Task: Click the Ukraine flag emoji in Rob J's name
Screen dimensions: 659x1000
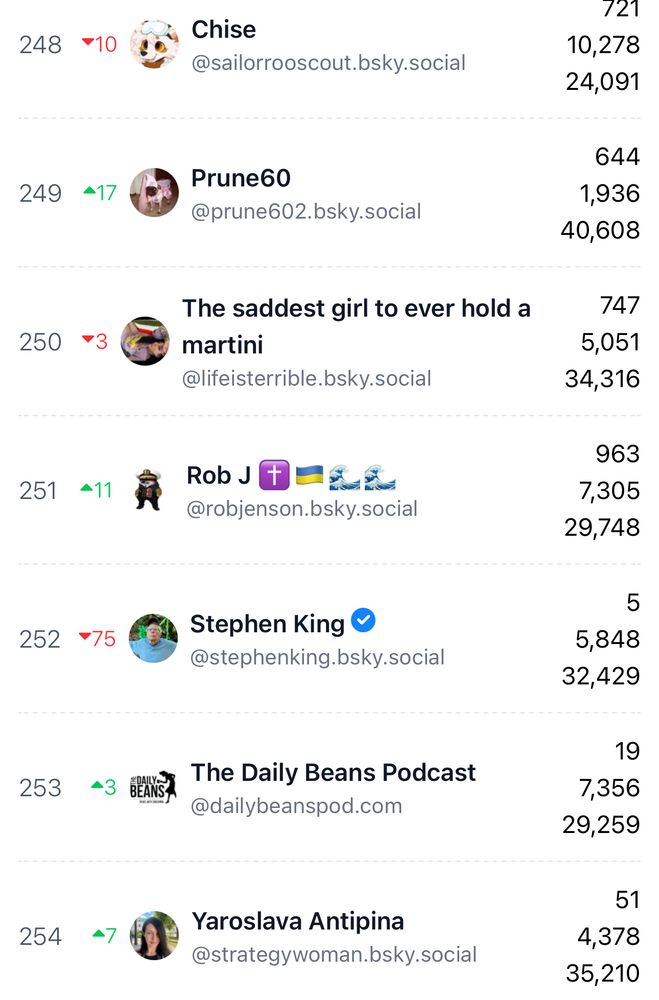Action: pyautogui.click(x=309, y=475)
